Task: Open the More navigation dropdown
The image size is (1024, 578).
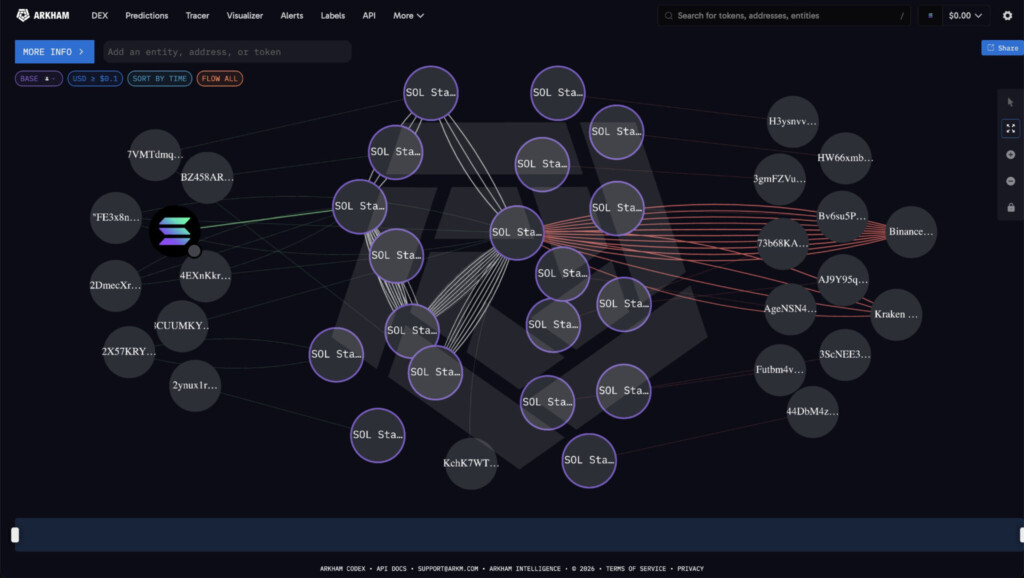Action: pyautogui.click(x=408, y=16)
